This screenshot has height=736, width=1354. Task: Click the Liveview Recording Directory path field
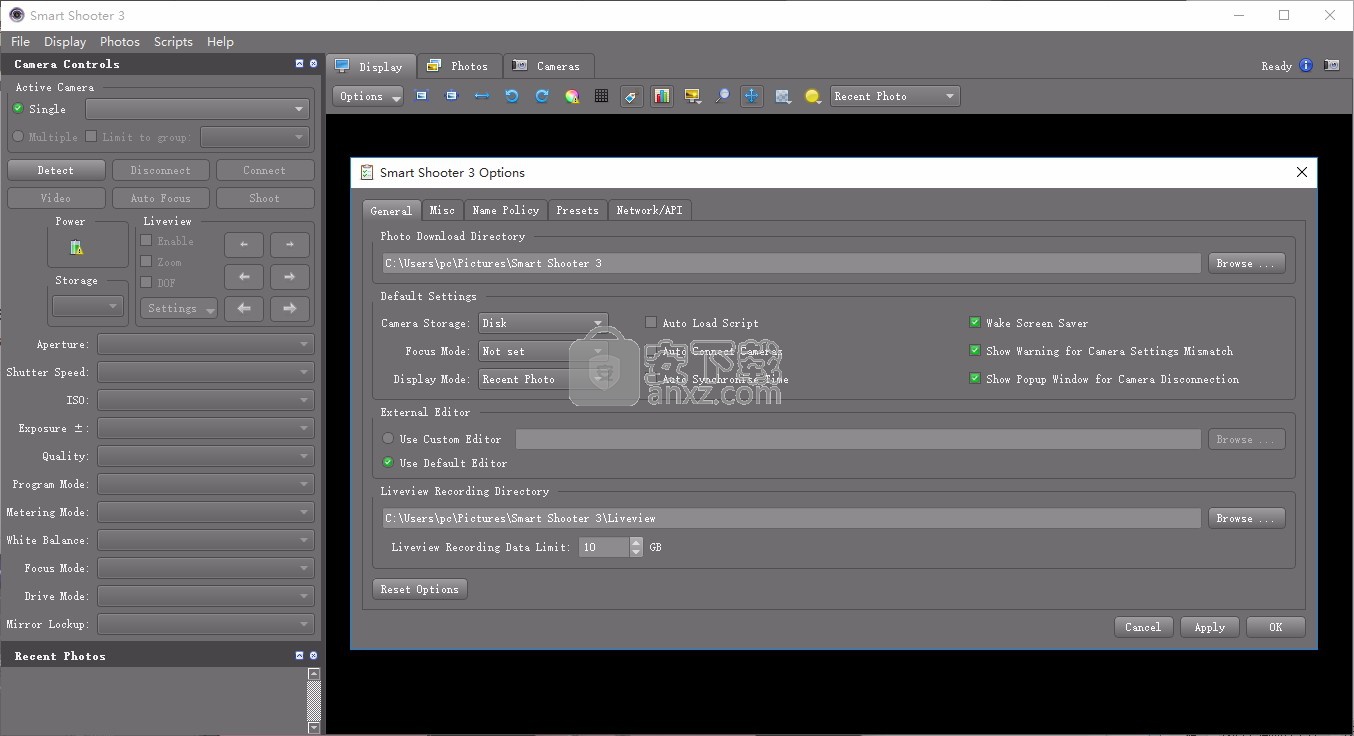click(791, 518)
